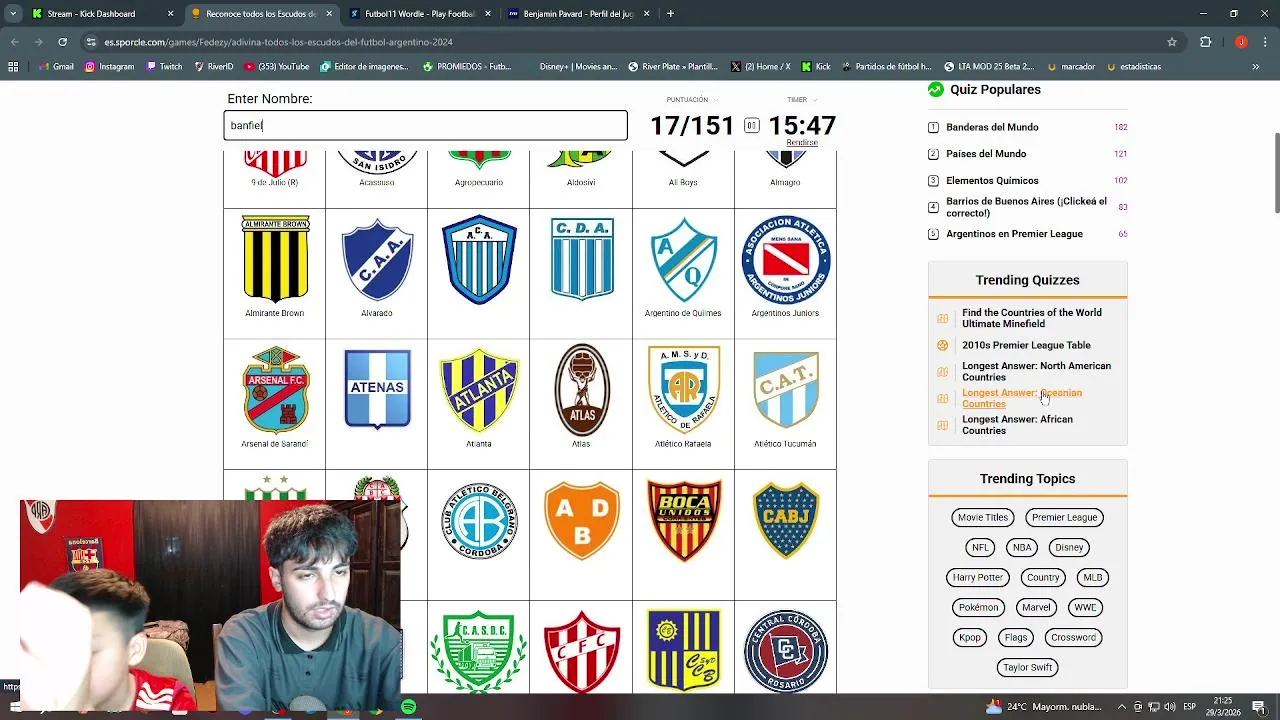Click the Almirante Brown club crest
This screenshot has height=720, width=1280.
[x=275, y=258]
